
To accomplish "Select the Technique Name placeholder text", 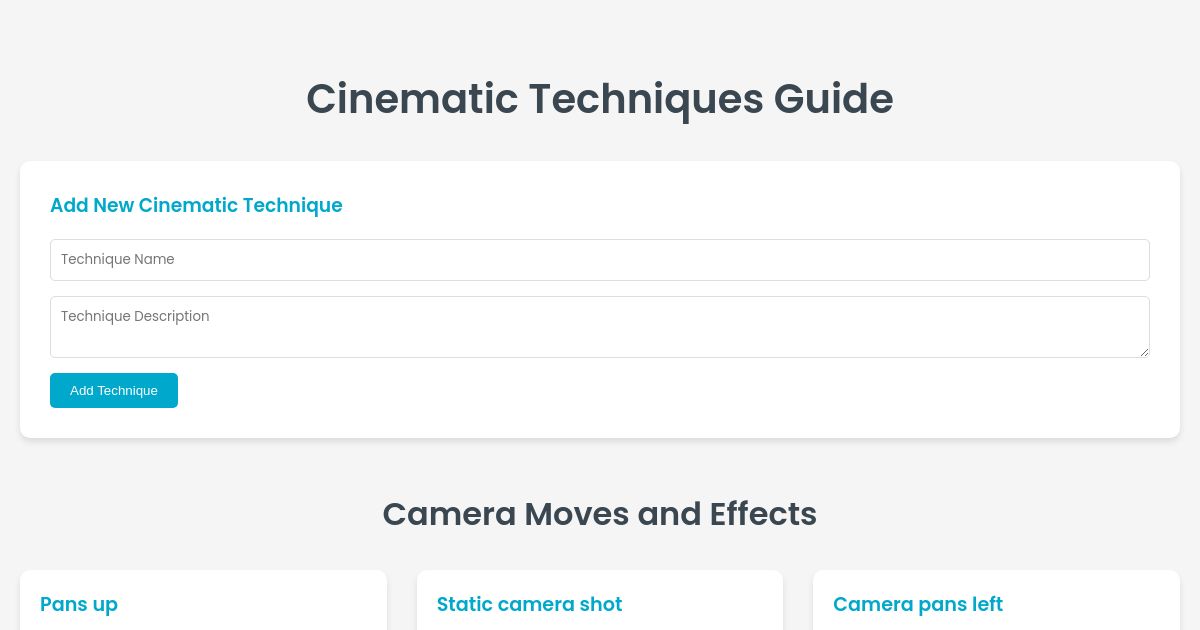I will tap(117, 259).
